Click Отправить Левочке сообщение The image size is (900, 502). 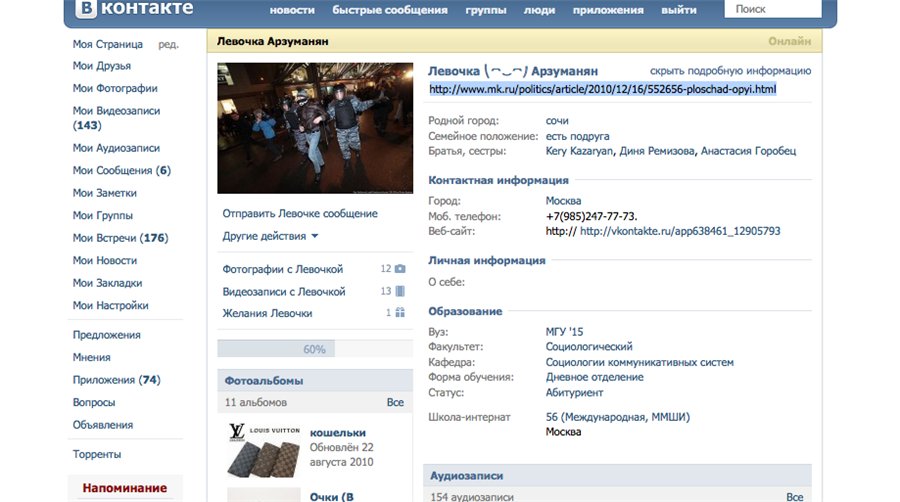300,213
